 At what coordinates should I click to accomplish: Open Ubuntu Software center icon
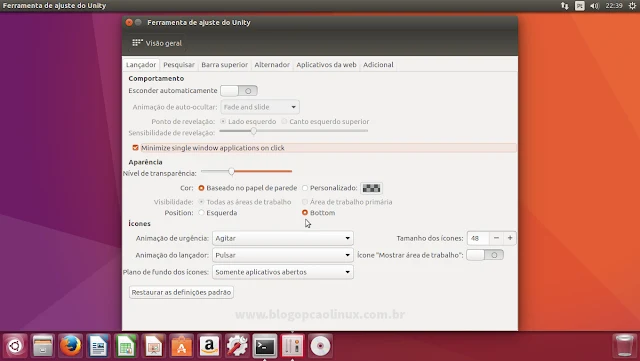point(182,346)
